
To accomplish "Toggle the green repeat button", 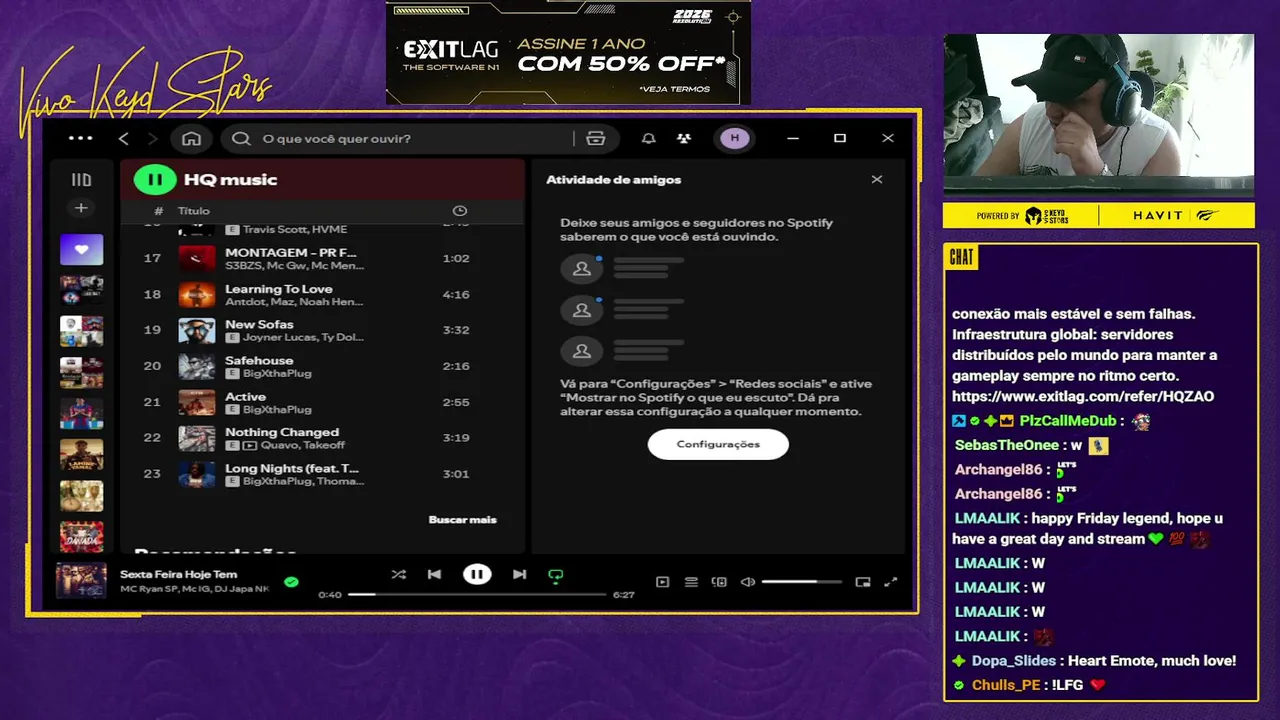I will pyautogui.click(x=555, y=575).
